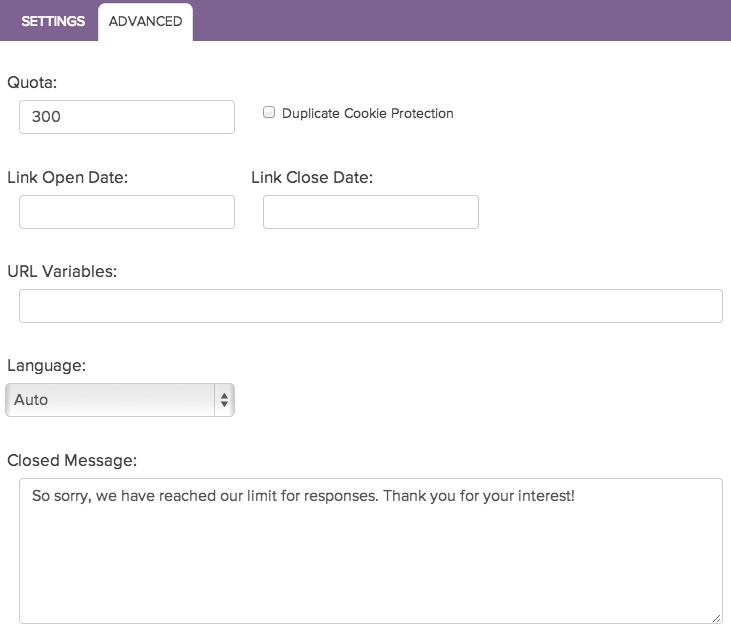Click the Duplicate Cookie Protection label

pyautogui.click(x=367, y=113)
